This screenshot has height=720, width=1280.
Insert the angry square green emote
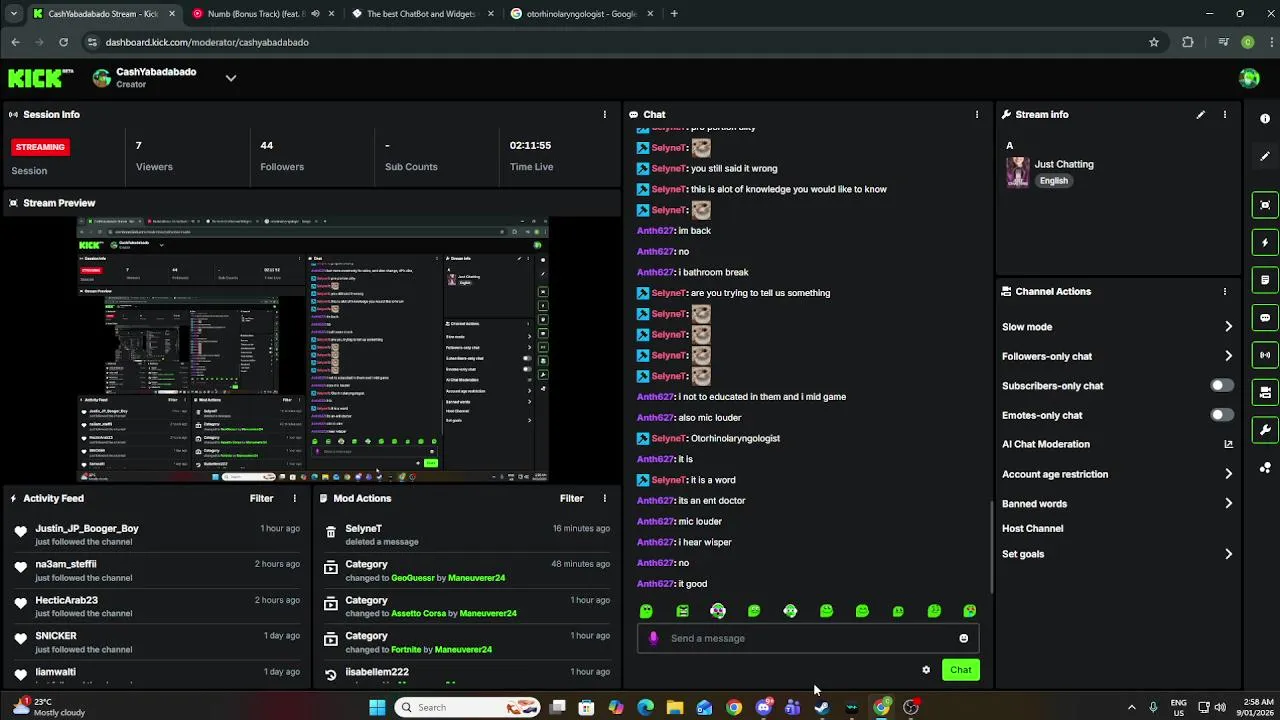click(682, 611)
